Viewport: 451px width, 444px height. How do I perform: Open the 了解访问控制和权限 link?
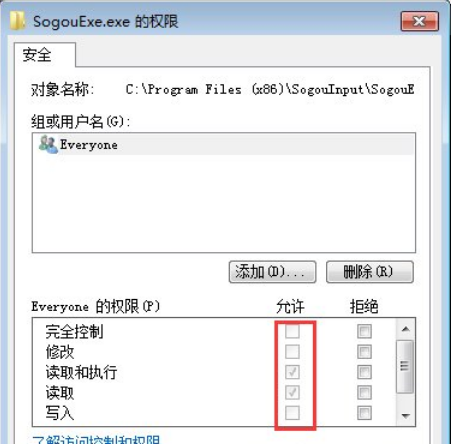pos(96,439)
